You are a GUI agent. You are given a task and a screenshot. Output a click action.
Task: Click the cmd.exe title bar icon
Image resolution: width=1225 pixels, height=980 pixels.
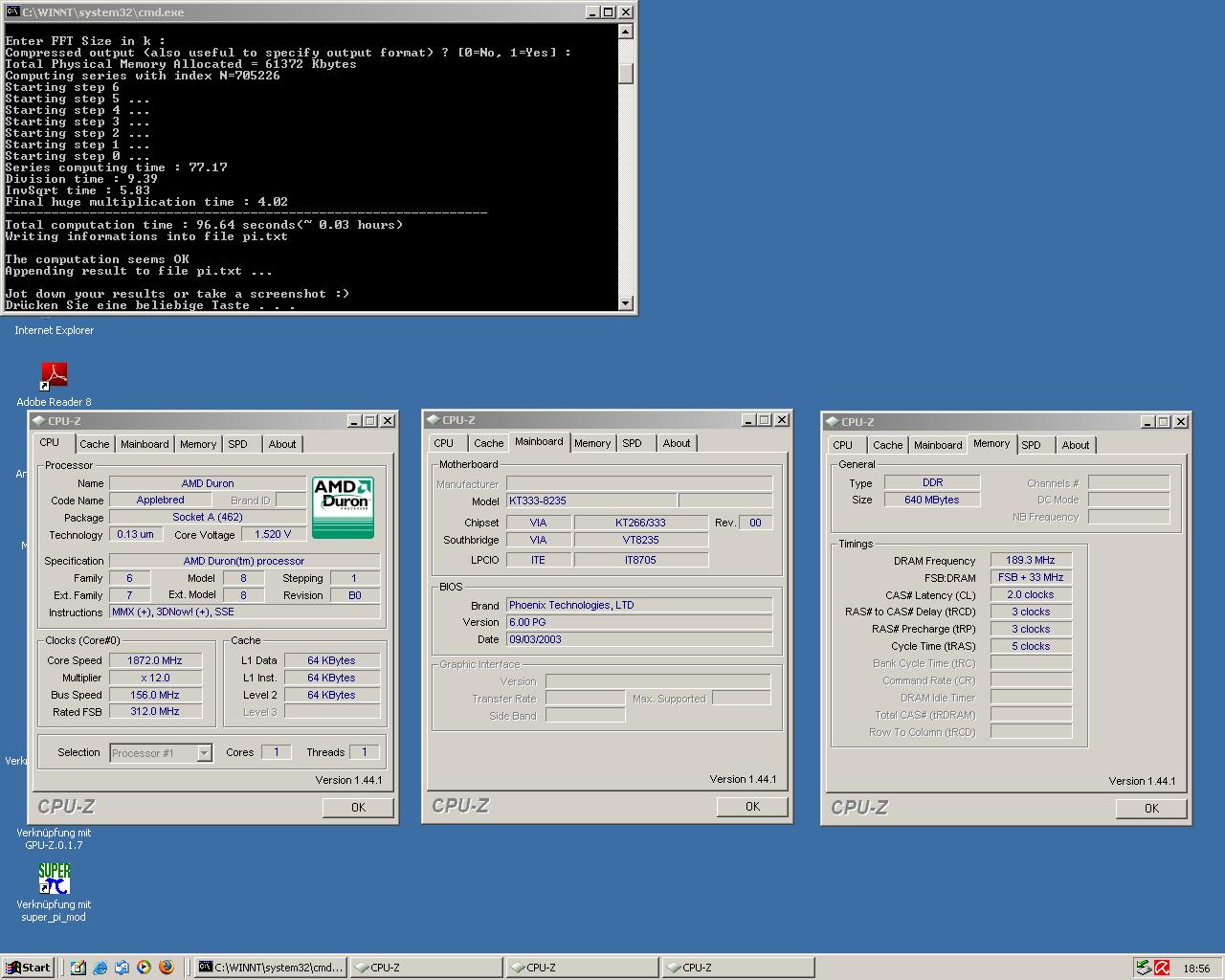pos(12,11)
